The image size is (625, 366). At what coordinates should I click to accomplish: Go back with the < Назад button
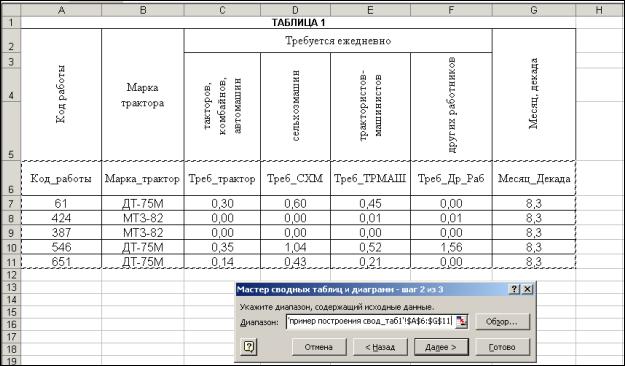point(380,347)
